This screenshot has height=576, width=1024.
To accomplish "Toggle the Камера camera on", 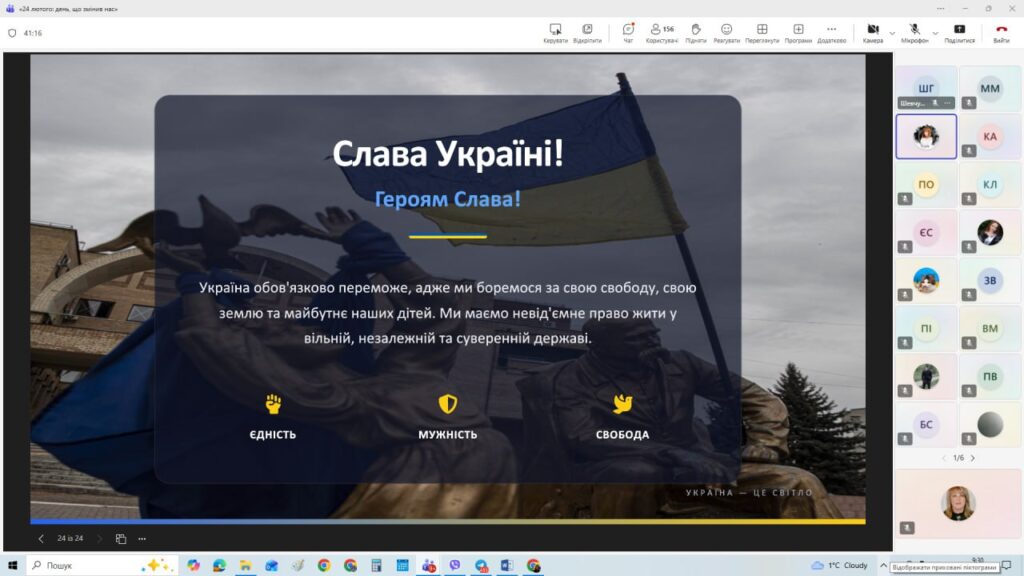I will coord(872,32).
